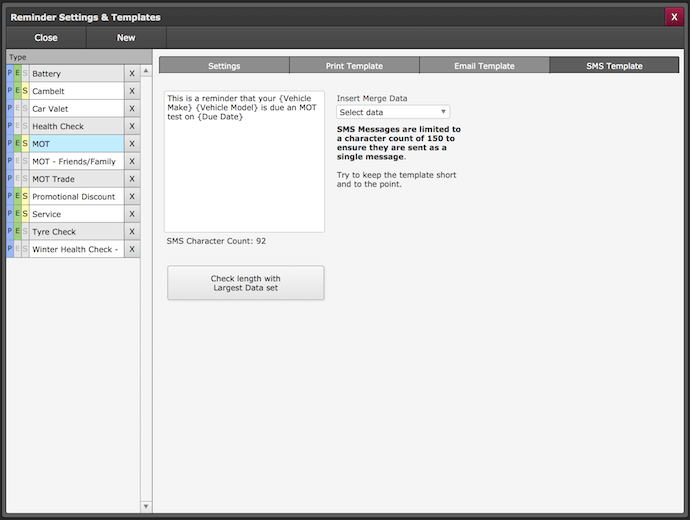Toggle the S (SMS) indicator for Battery

[x=25, y=74]
